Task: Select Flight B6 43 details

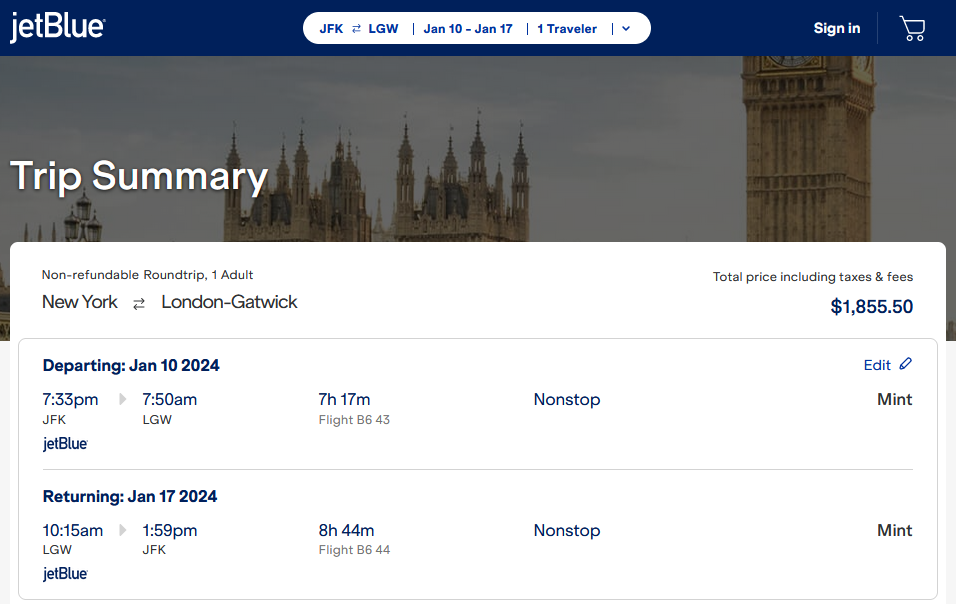Action: [354, 419]
